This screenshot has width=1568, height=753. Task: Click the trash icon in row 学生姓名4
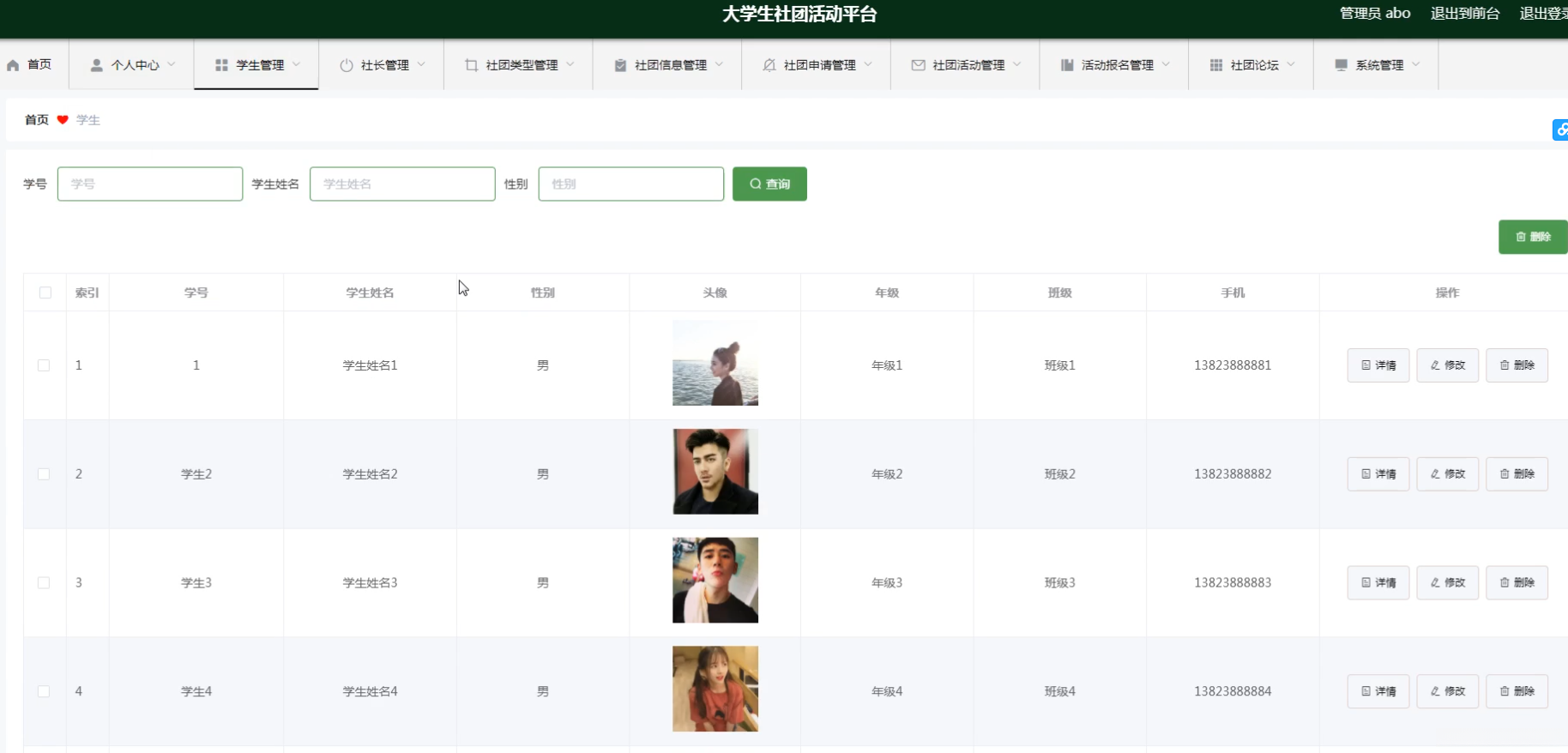coord(1505,691)
